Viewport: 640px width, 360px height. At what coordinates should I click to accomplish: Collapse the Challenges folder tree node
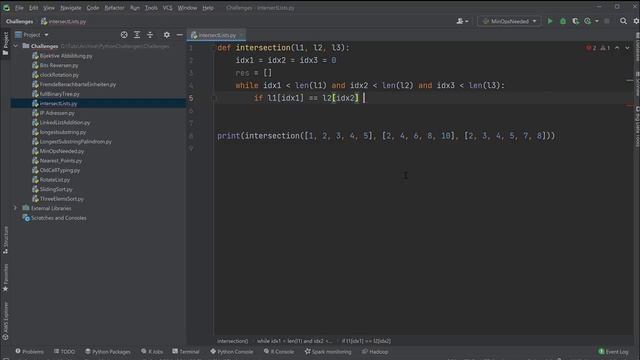click(16, 46)
